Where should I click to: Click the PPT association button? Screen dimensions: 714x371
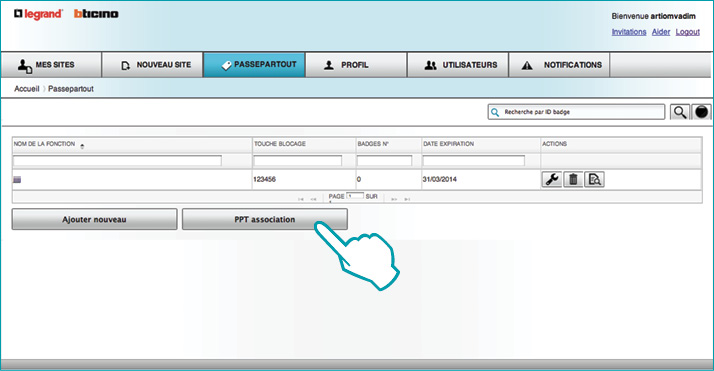tap(265, 219)
